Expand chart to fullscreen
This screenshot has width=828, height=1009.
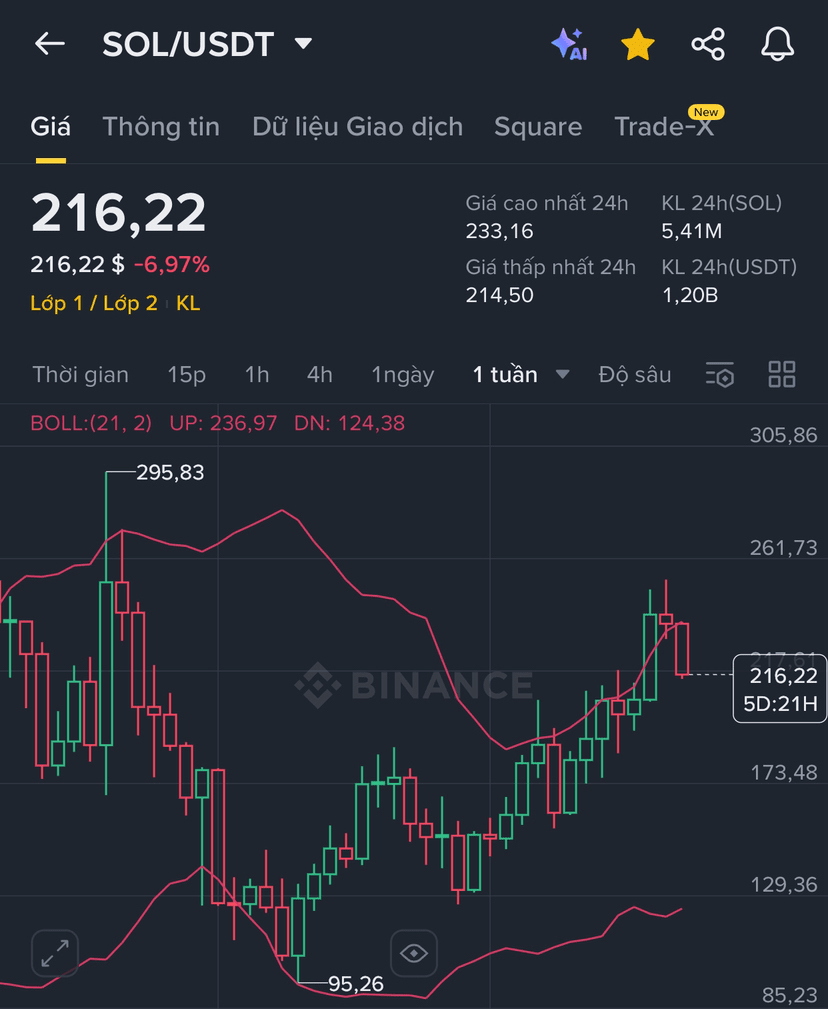coord(55,953)
